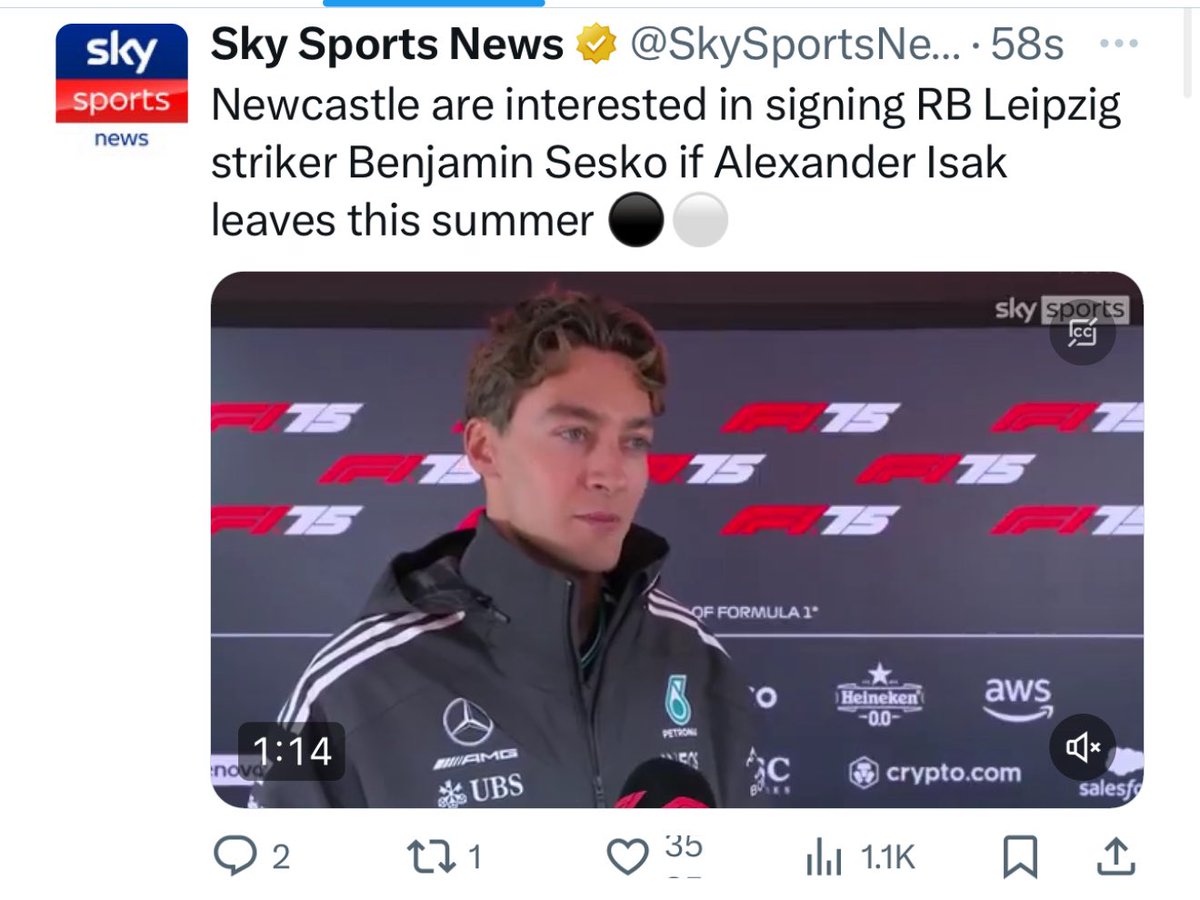Open view analytics bar chart icon

pyautogui.click(x=821, y=858)
